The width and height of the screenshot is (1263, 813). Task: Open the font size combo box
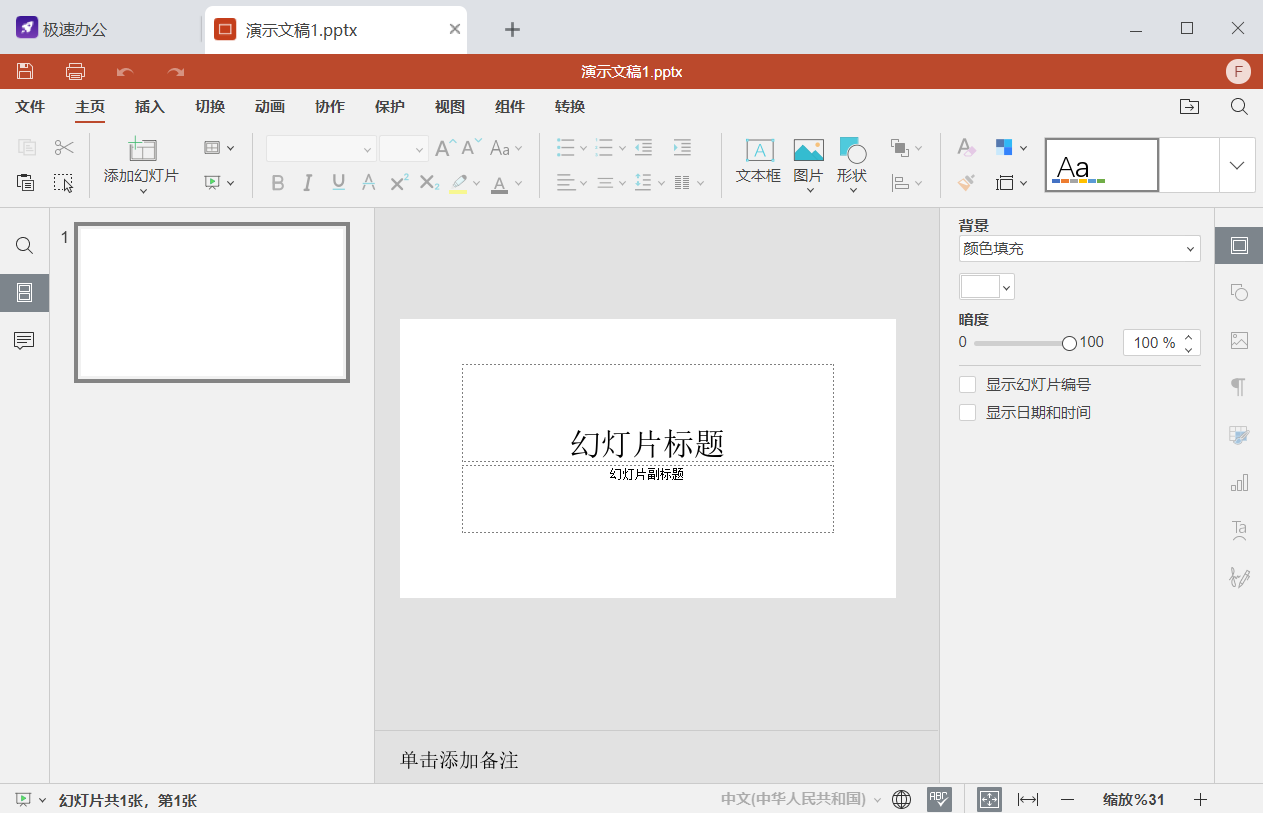point(404,148)
